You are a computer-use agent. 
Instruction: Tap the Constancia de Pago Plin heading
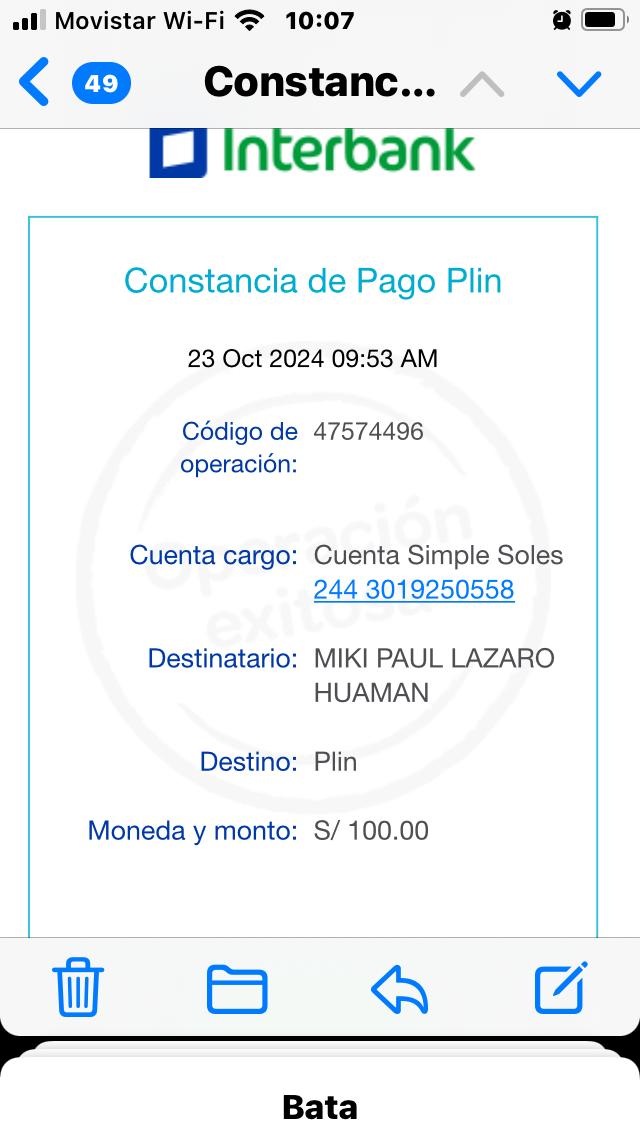pyautogui.click(x=313, y=281)
